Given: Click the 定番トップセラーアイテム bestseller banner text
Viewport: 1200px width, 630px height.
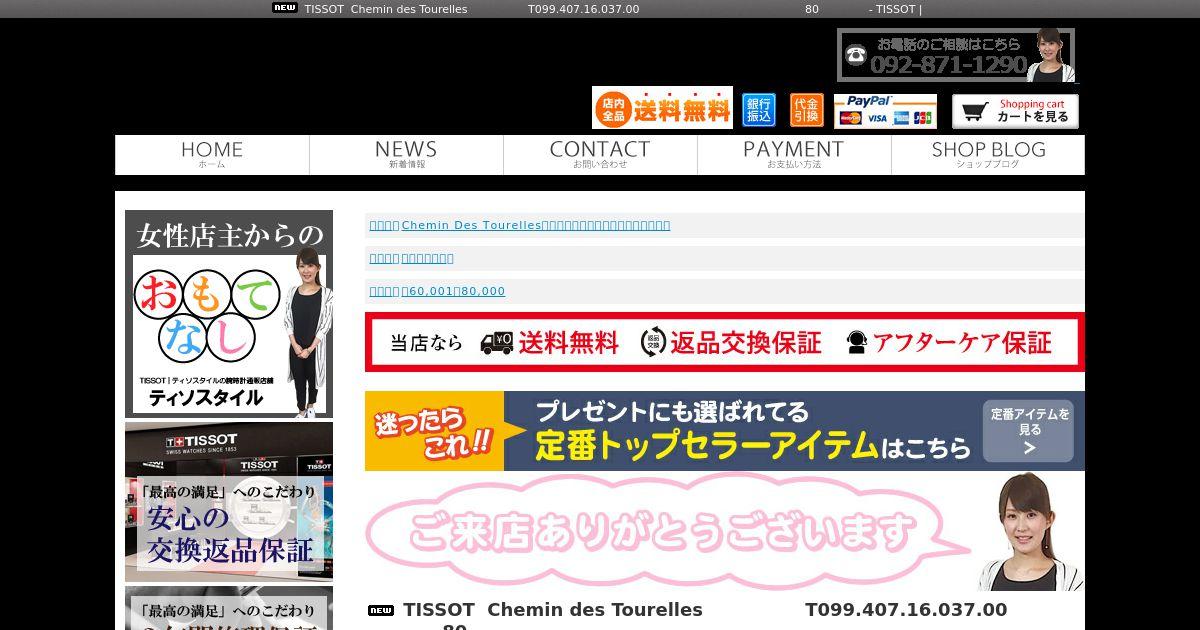Looking at the screenshot, I should (706, 445).
